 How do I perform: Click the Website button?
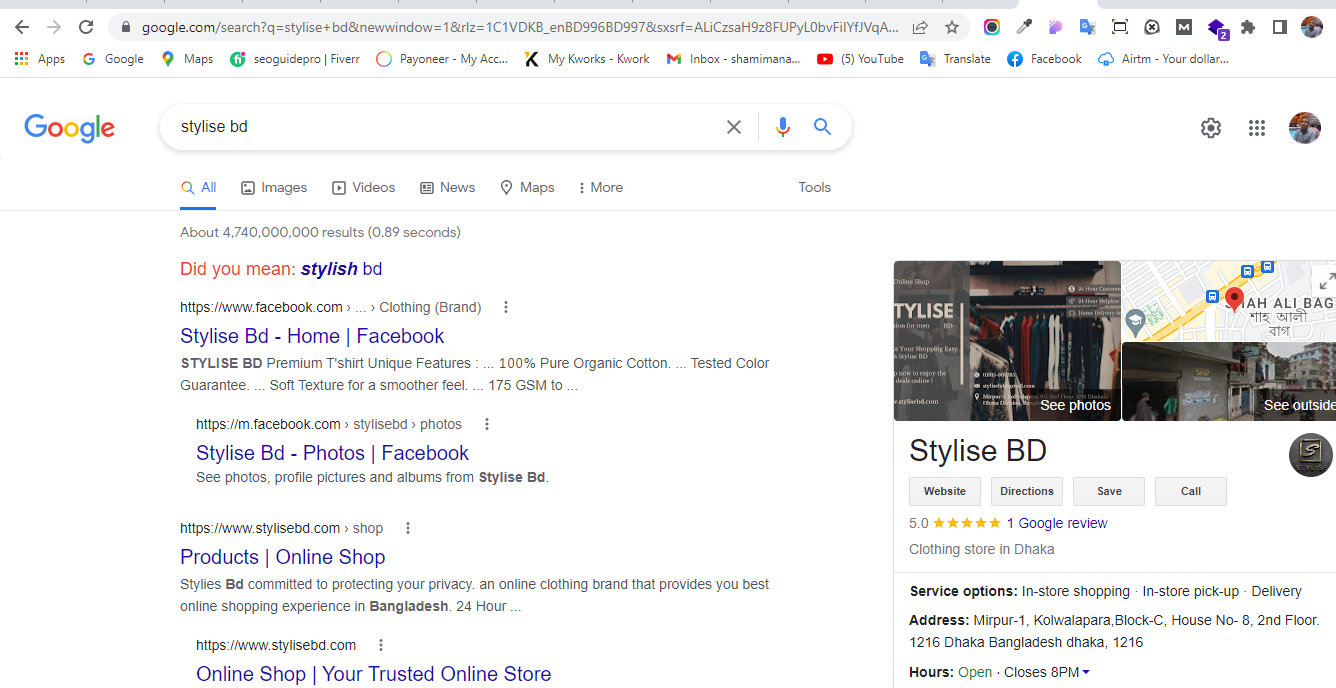coord(945,491)
